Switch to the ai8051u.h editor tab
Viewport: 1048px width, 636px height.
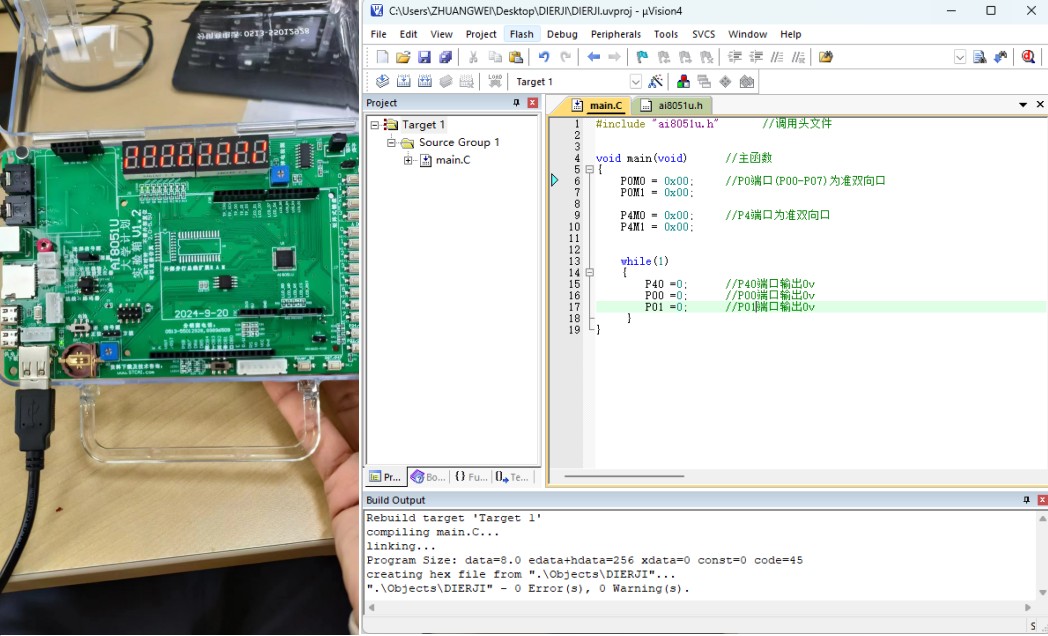coord(672,106)
